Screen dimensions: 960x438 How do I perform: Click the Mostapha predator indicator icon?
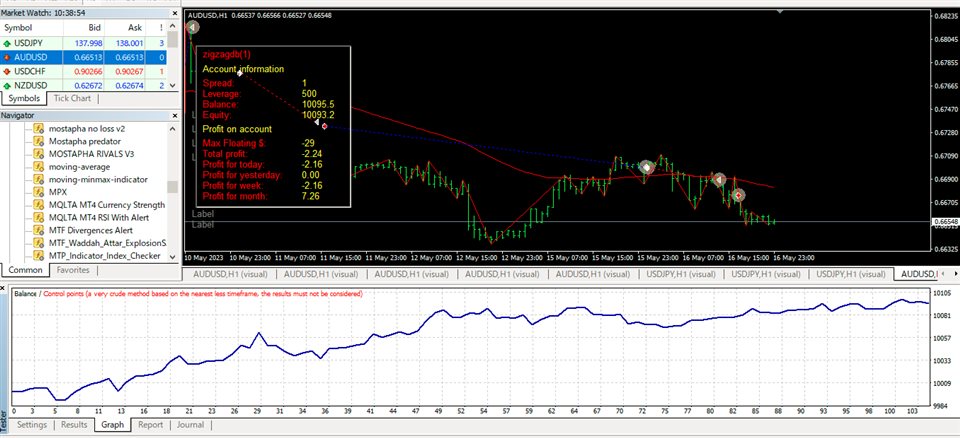pos(40,141)
